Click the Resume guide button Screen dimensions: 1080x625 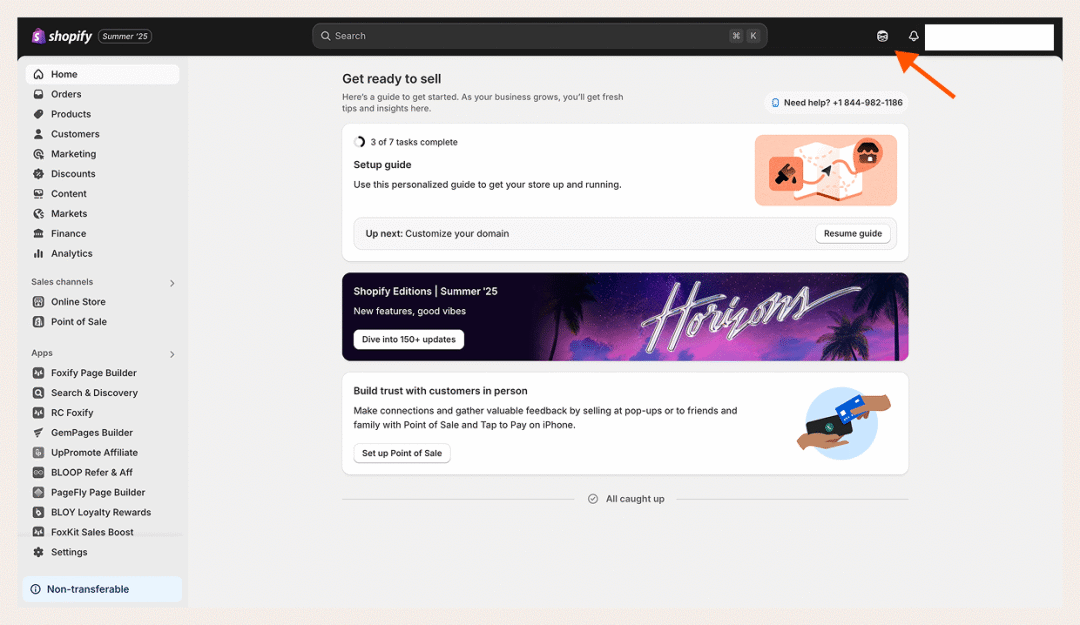853,234
